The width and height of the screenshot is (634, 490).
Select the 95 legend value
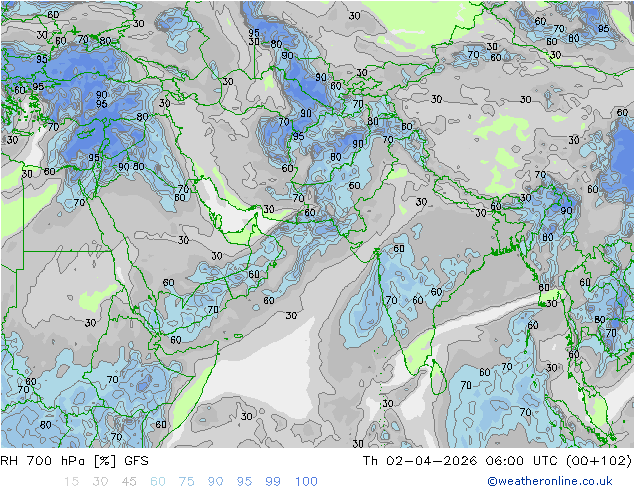[244, 481]
